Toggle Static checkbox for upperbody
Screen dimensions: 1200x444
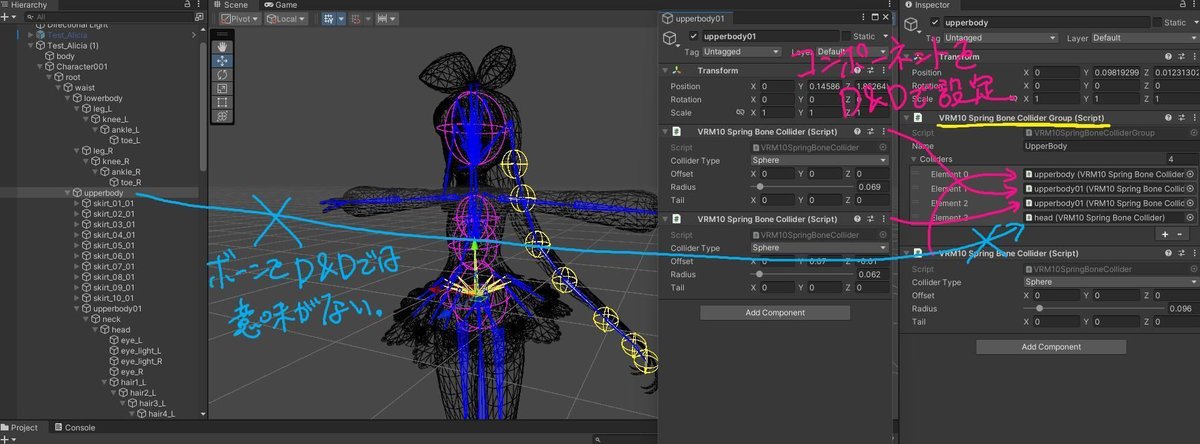click(1156, 22)
